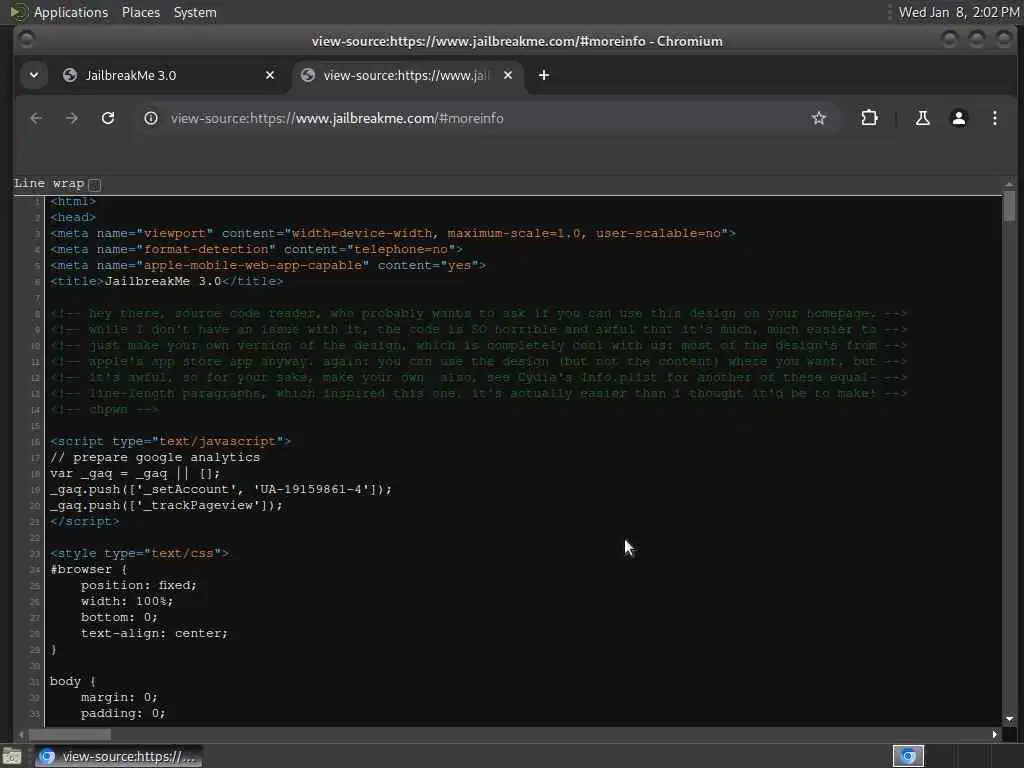Click the 'UA-19159861-4' analytics ID text
Viewport: 1024px width, 768px height.
coord(312,489)
